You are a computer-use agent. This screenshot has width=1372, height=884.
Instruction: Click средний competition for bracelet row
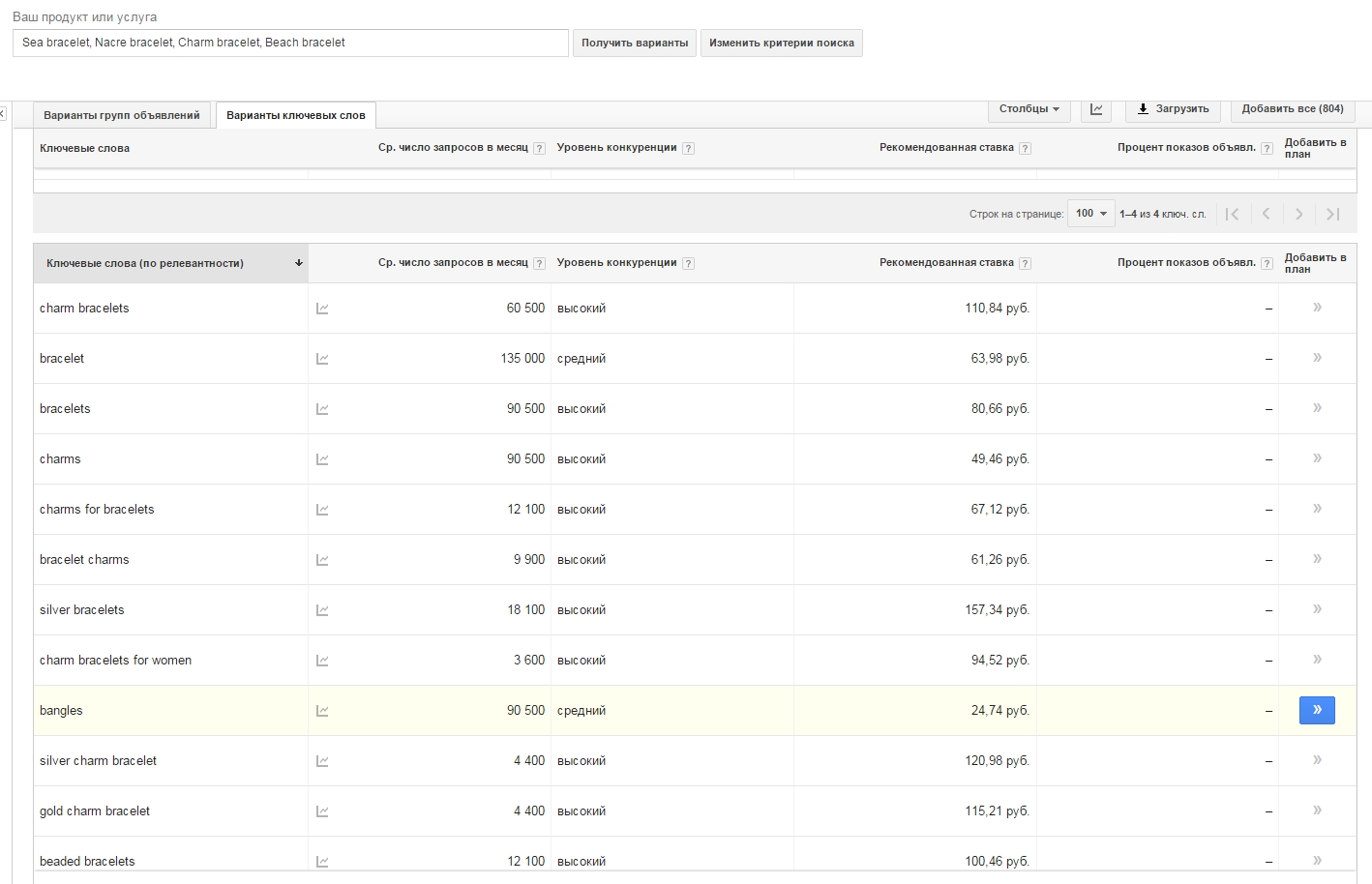coord(582,359)
